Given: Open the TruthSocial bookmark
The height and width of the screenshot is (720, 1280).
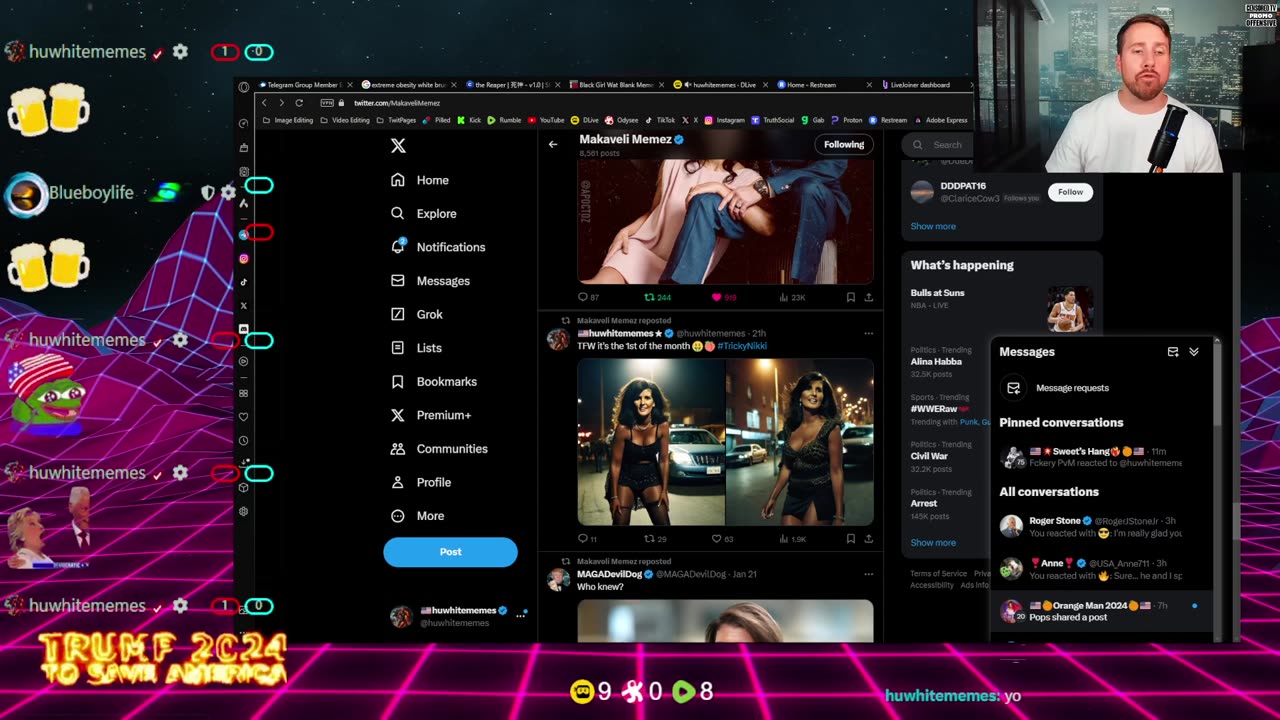Looking at the screenshot, I should [773, 120].
